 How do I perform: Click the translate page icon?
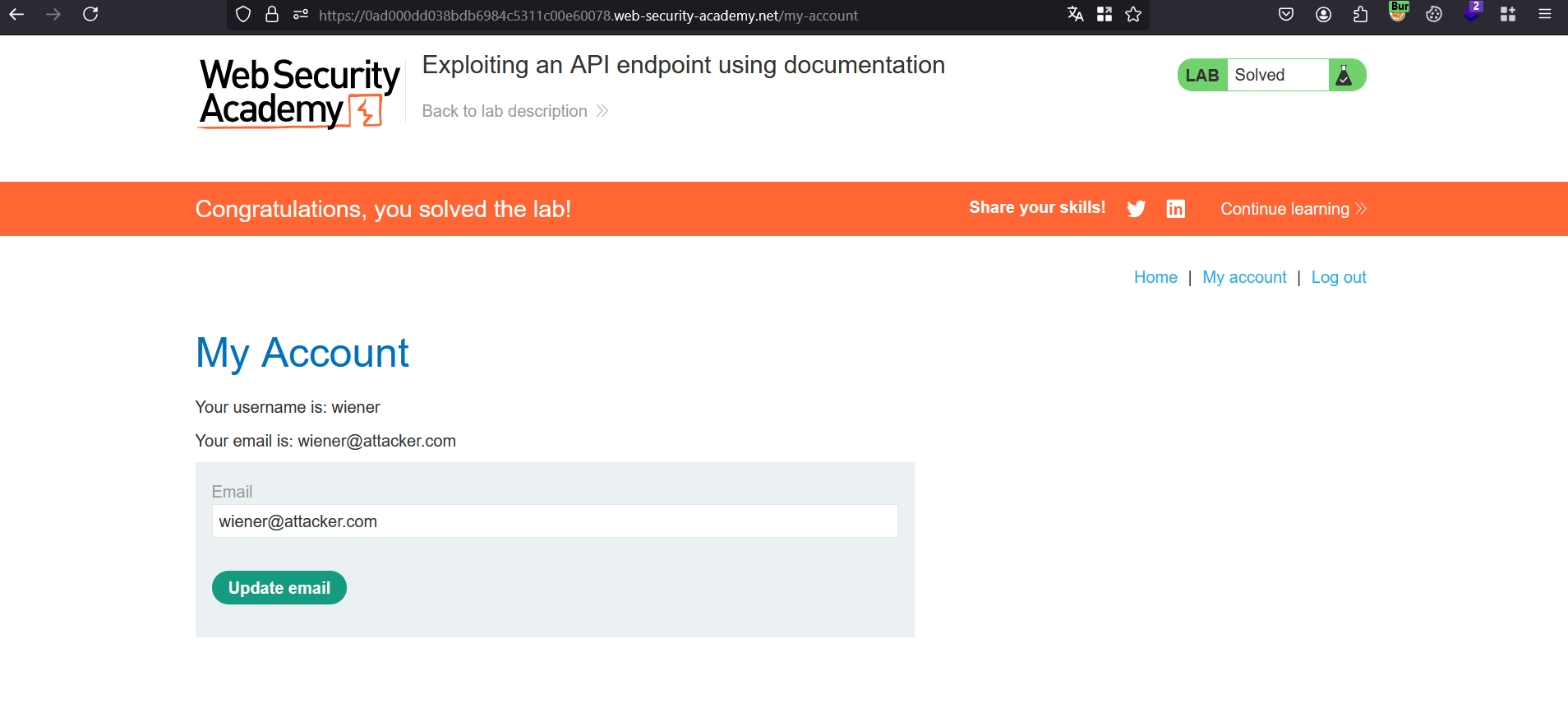(1075, 14)
